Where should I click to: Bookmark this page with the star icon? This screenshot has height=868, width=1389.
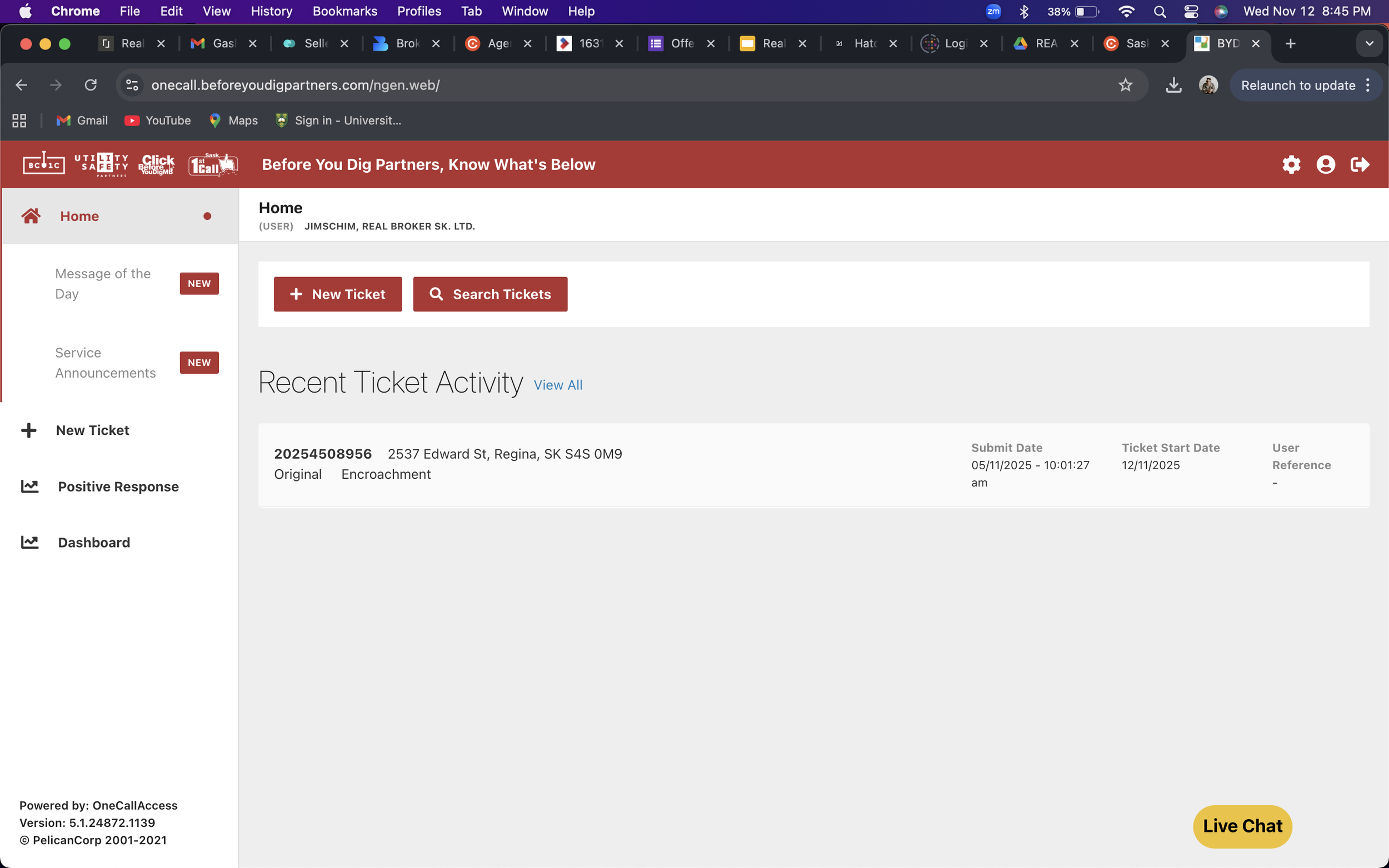(1125, 85)
